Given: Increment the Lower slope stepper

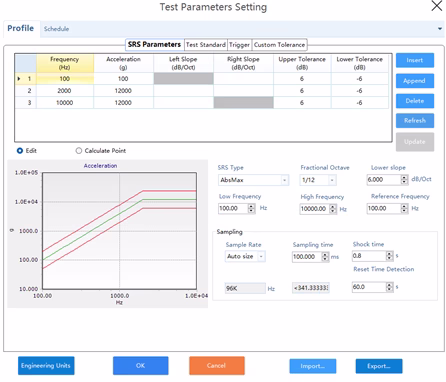Looking at the screenshot, I should point(404,177).
